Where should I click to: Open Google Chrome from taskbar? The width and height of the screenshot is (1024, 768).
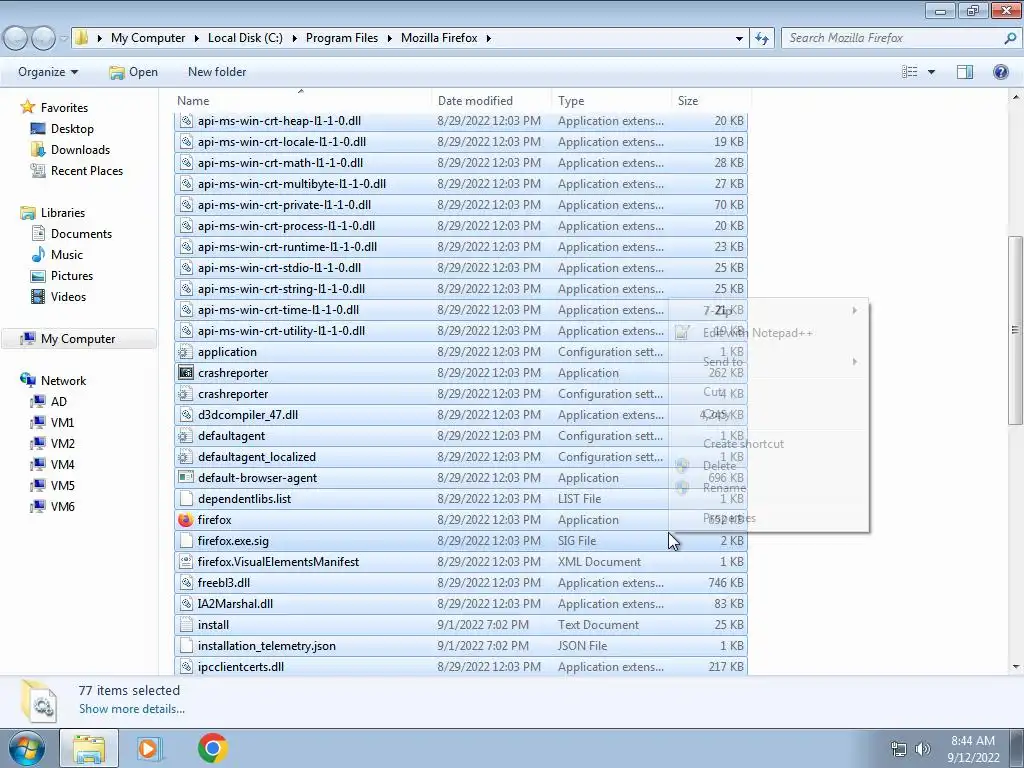tap(212, 748)
